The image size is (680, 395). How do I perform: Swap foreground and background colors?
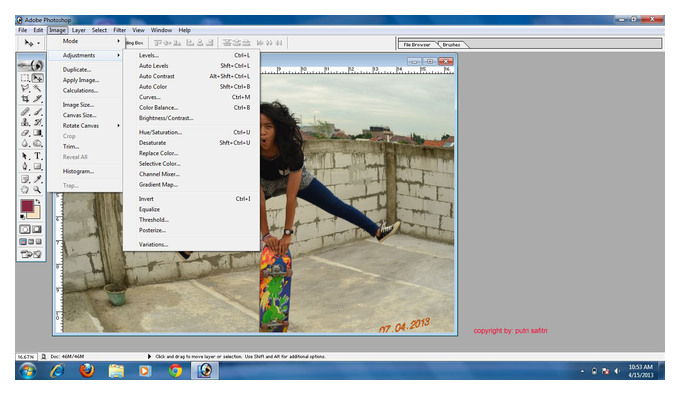pyautogui.click(x=38, y=201)
